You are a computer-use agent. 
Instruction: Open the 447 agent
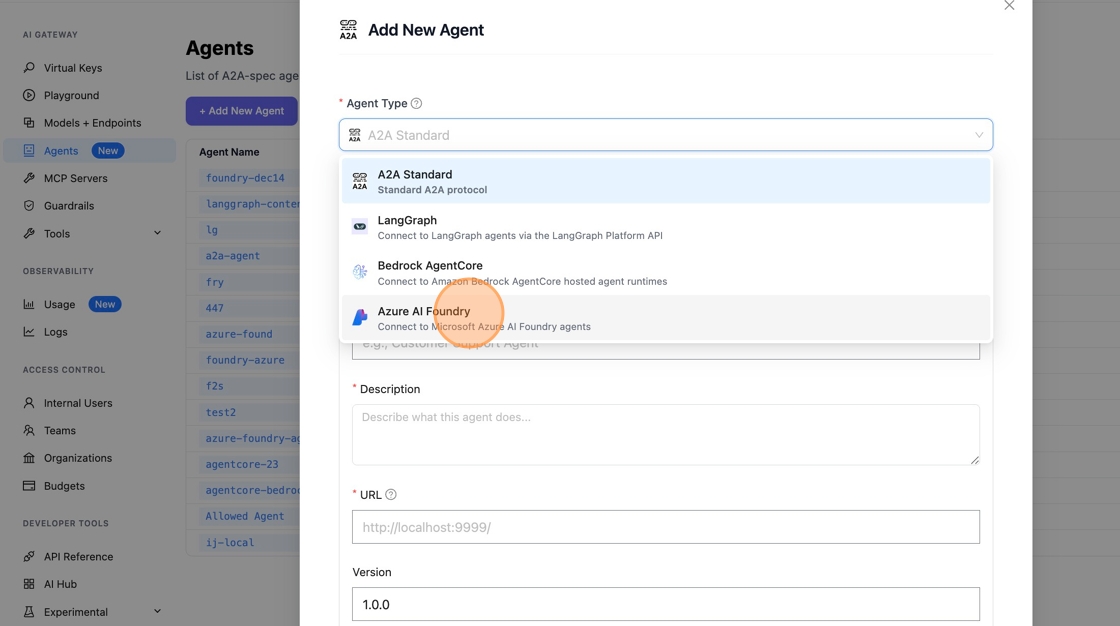215,308
